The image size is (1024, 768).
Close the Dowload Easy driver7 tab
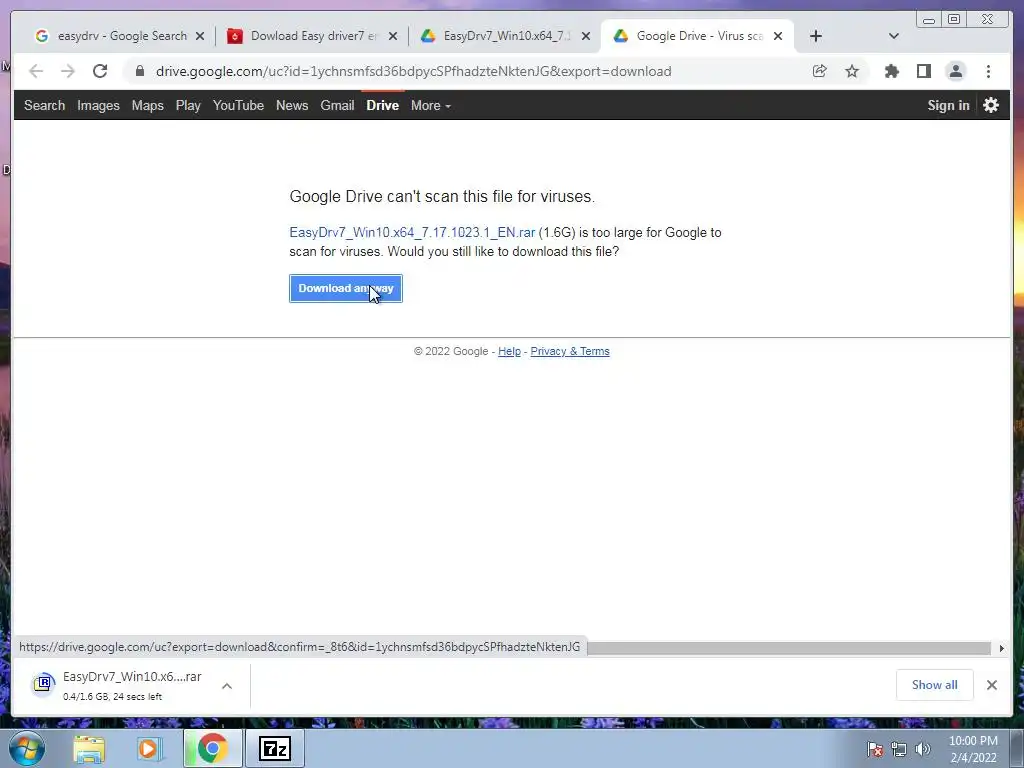click(392, 36)
